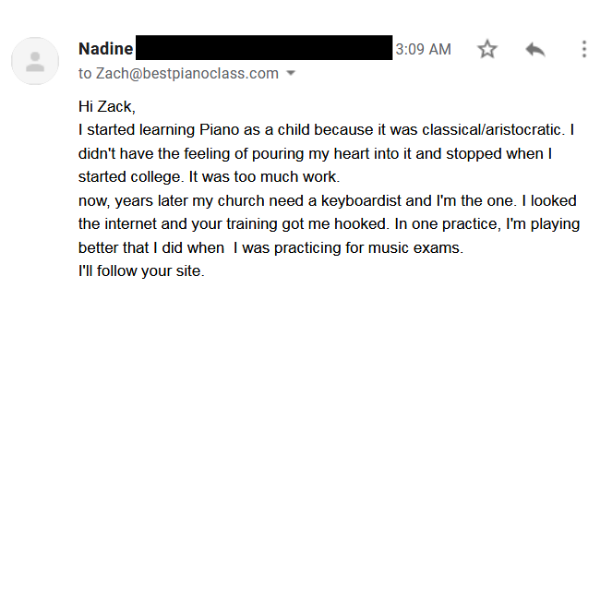Click the blacked-out sender address bar
Screen dimensions: 600x600
click(264, 48)
